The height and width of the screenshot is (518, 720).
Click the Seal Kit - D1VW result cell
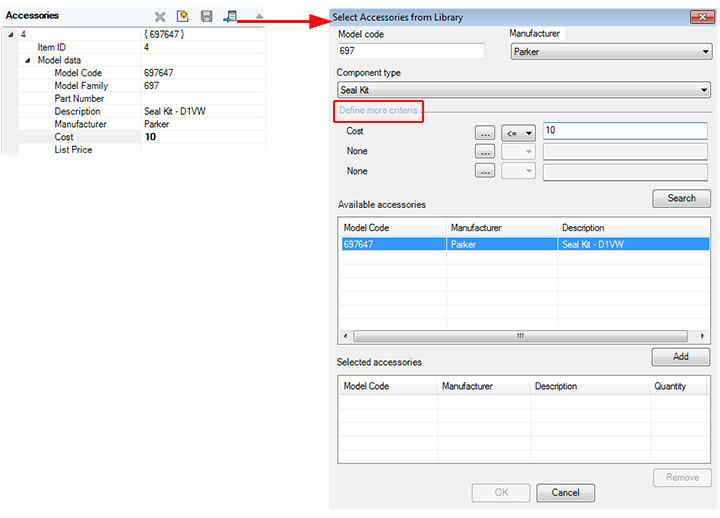(633, 244)
